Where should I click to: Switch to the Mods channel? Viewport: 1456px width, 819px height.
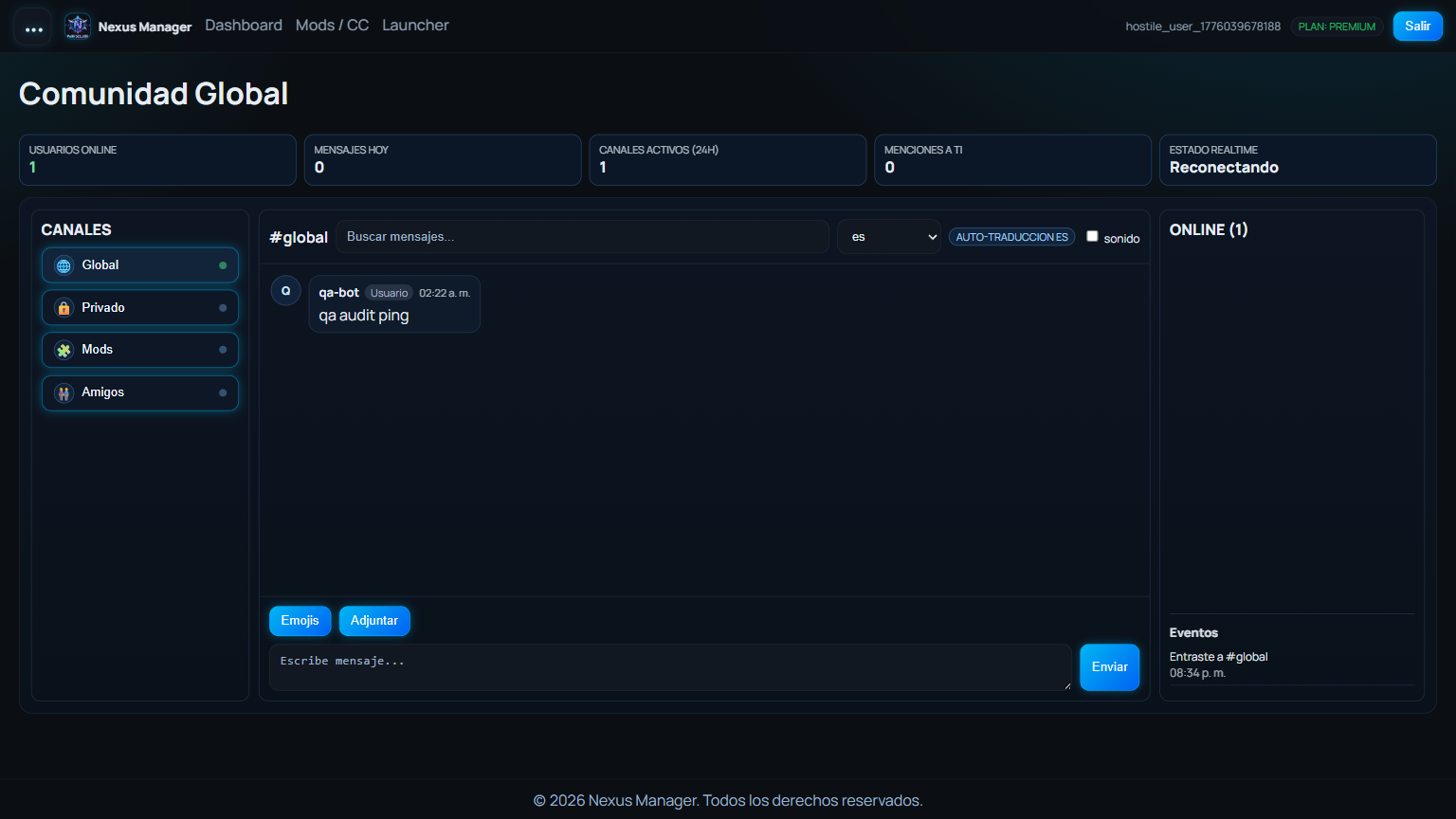coord(140,350)
